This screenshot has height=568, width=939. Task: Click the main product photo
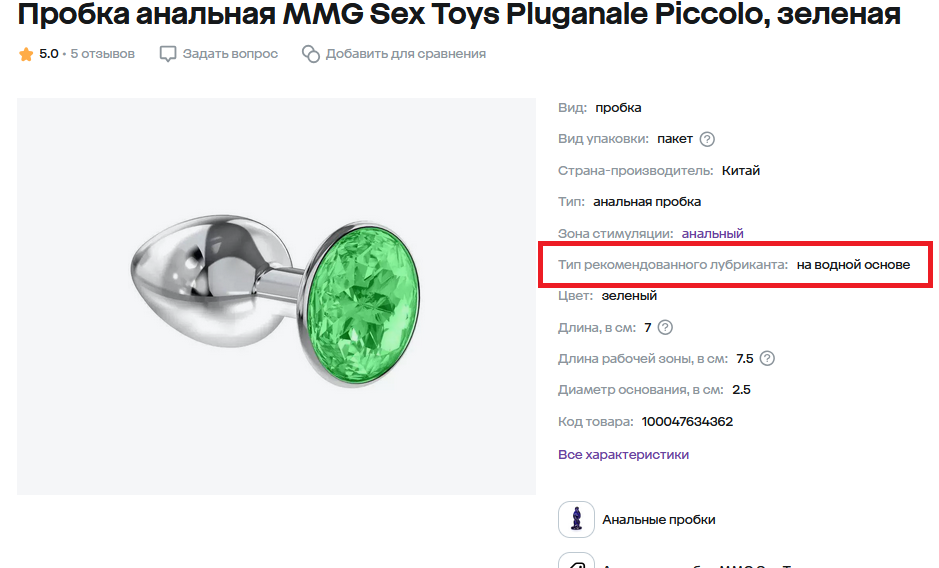(x=276, y=296)
